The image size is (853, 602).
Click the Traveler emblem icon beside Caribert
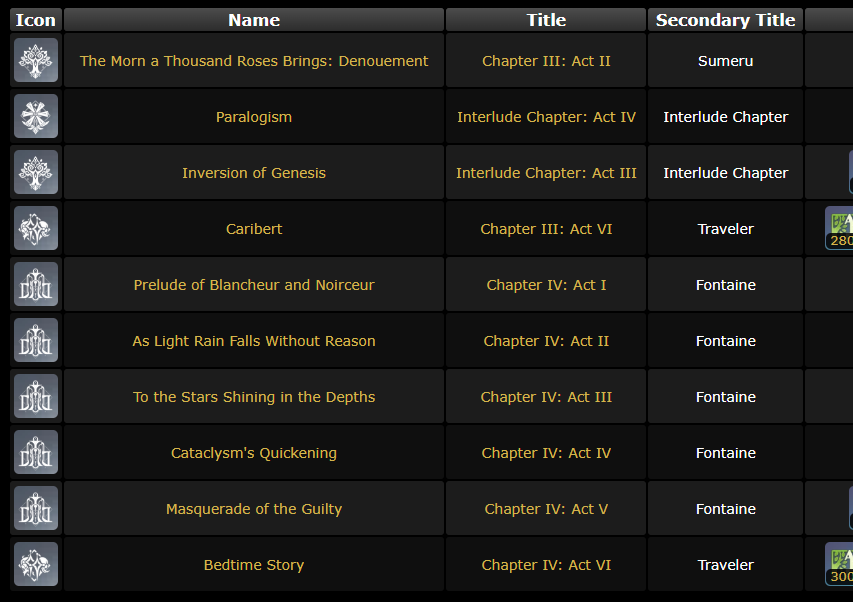(36, 228)
